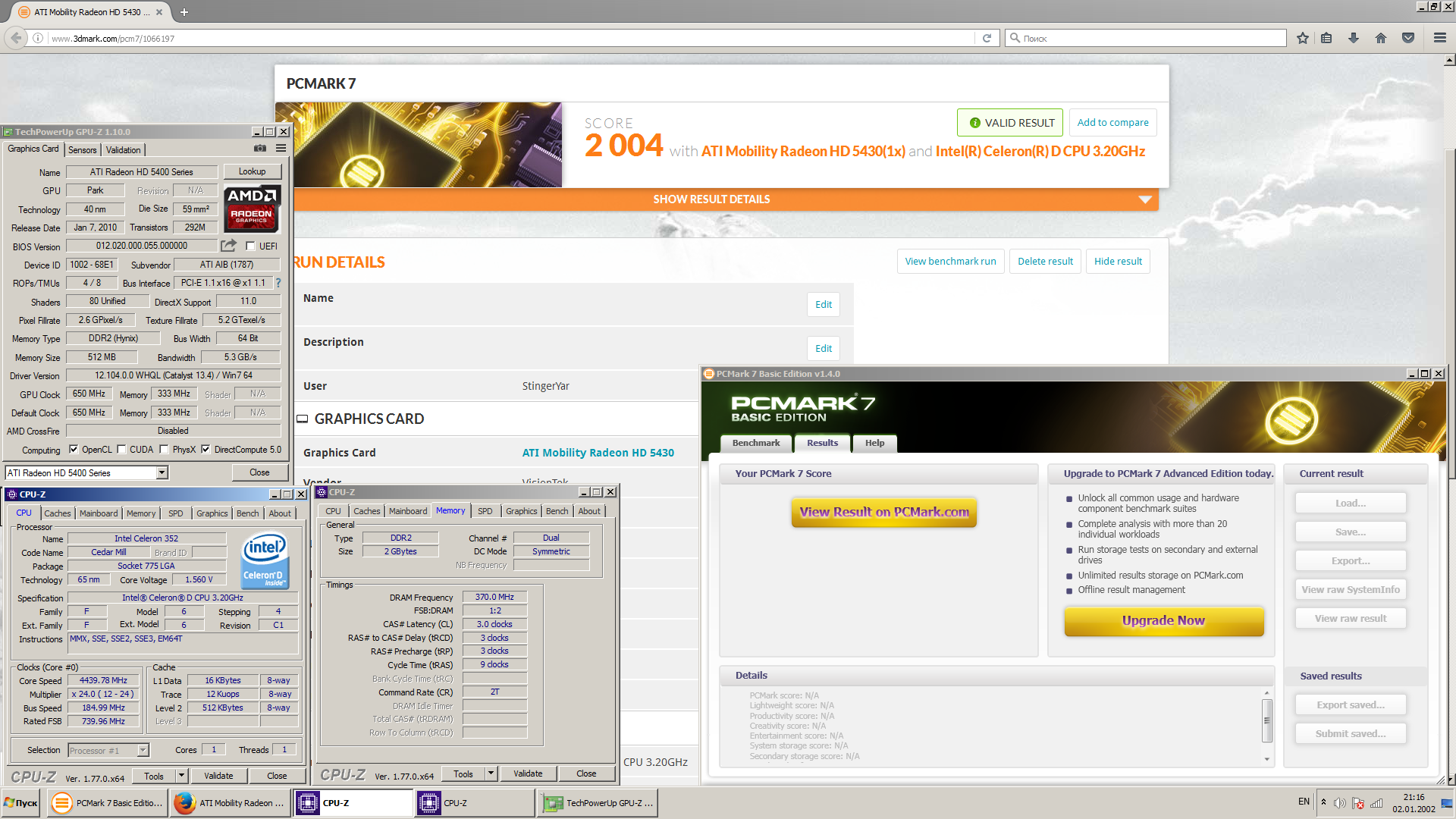Click Validate in CPU-Z CPU window
1456x819 pixels.
(x=218, y=776)
